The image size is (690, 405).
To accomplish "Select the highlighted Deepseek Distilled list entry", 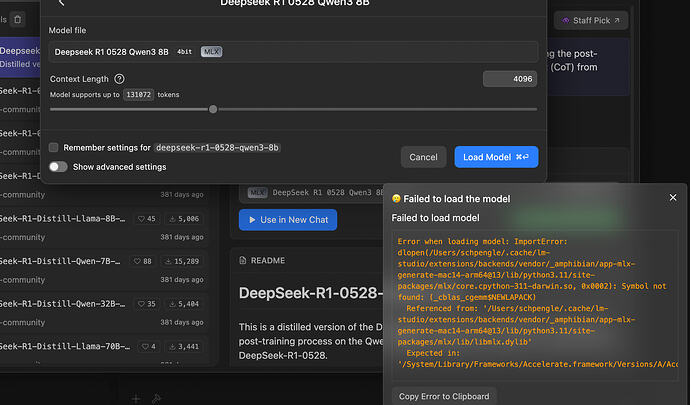I will pyautogui.click(x=20, y=57).
